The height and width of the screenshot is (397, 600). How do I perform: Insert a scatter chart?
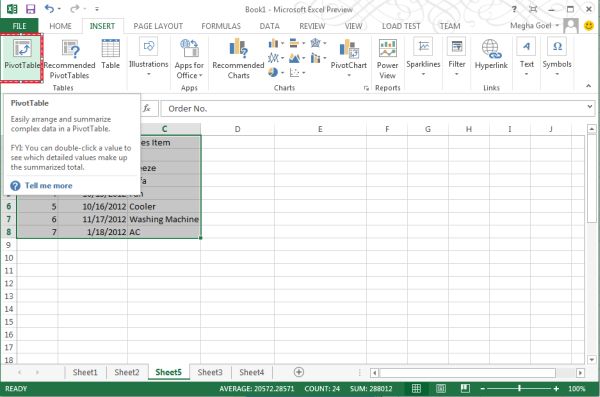(x=297, y=72)
